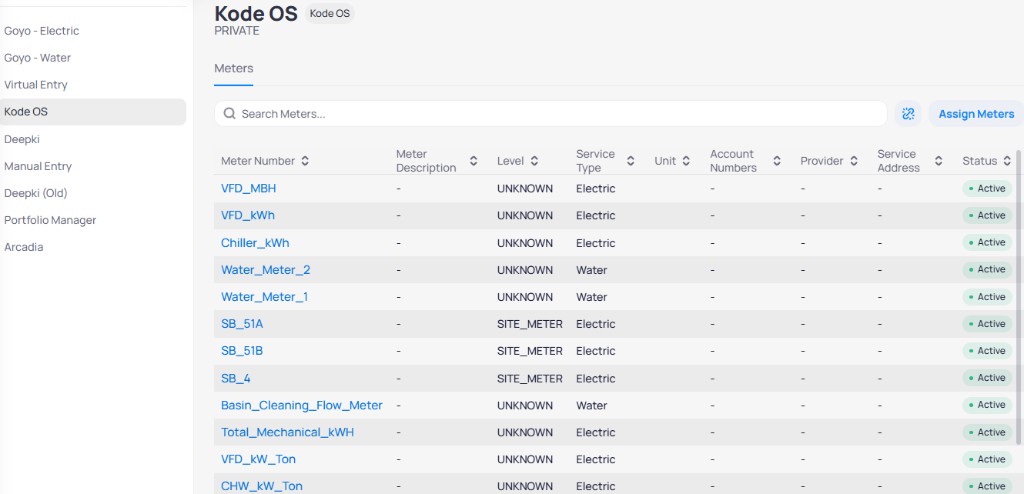This screenshot has height=494, width=1024.
Task: Open the Total_Mechanical_kWH meter link
Action: [x=287, y=433]
